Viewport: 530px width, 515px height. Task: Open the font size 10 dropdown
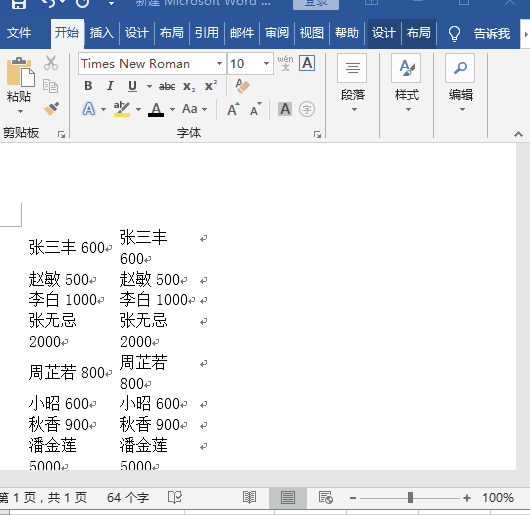coord(266,64)
